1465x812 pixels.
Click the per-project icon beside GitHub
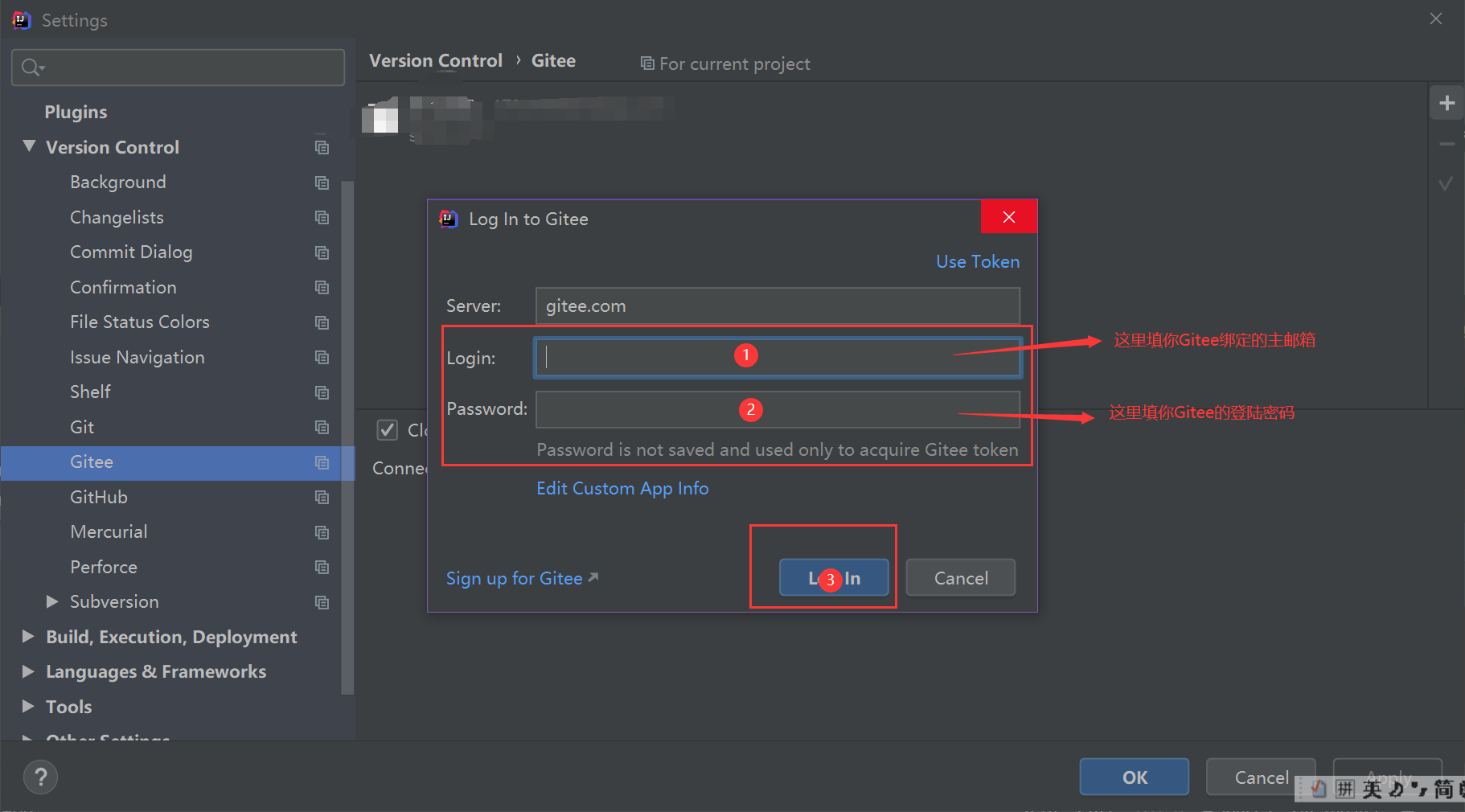(x=322, y=497)
